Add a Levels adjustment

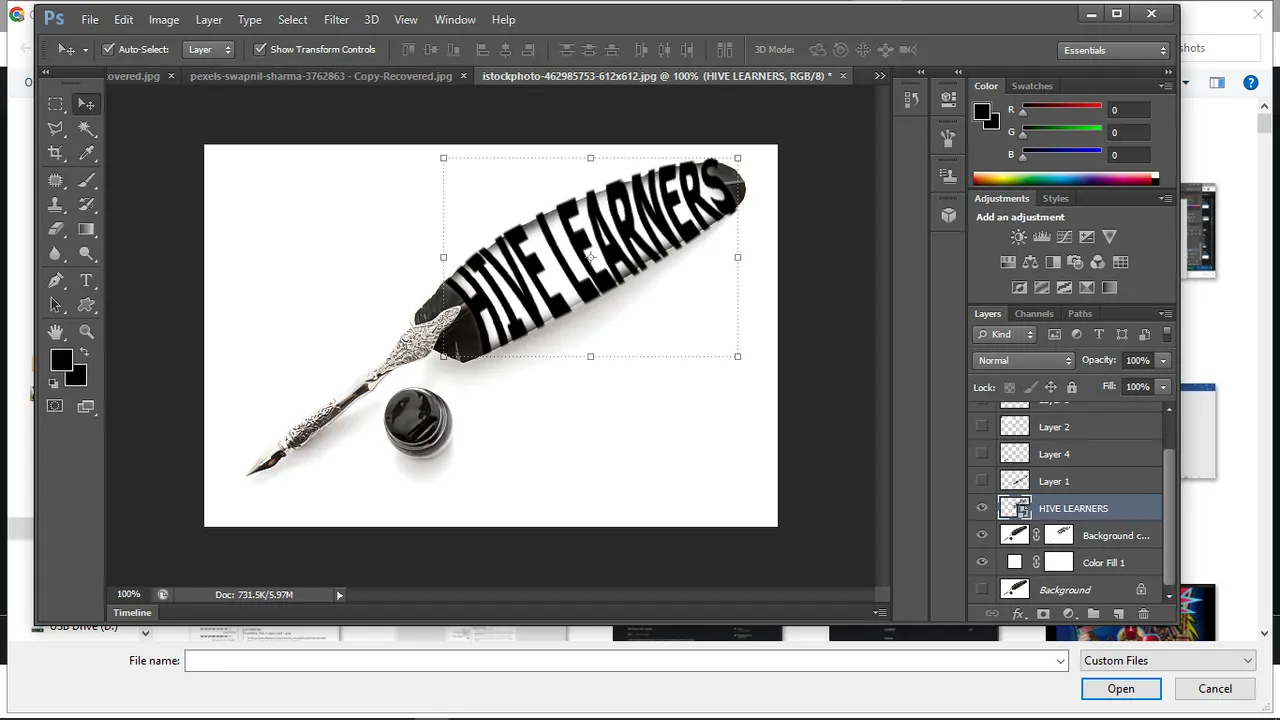pyautogui.click(x=1041, y=237)
